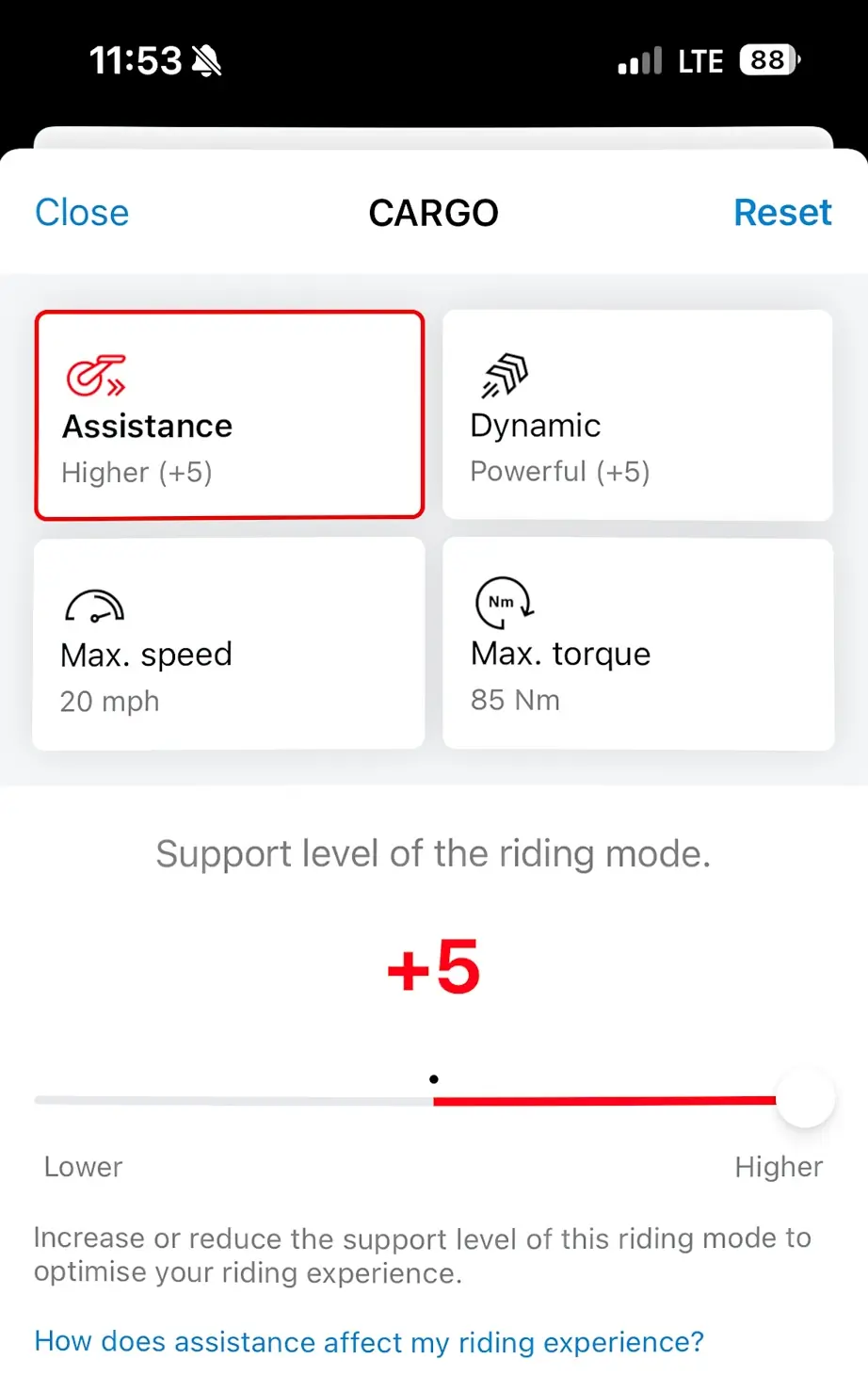This screenshot has width=868, height=1375.
Task: Click the cellular signal strength icon
Action: click(x=639, y=60)
